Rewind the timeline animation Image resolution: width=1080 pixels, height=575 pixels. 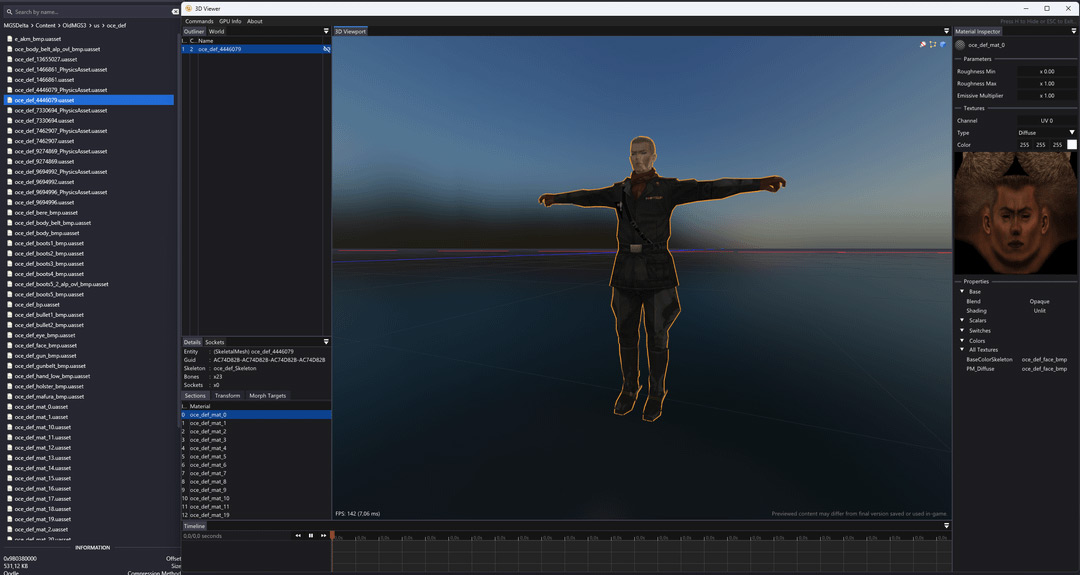coord(298,536)
